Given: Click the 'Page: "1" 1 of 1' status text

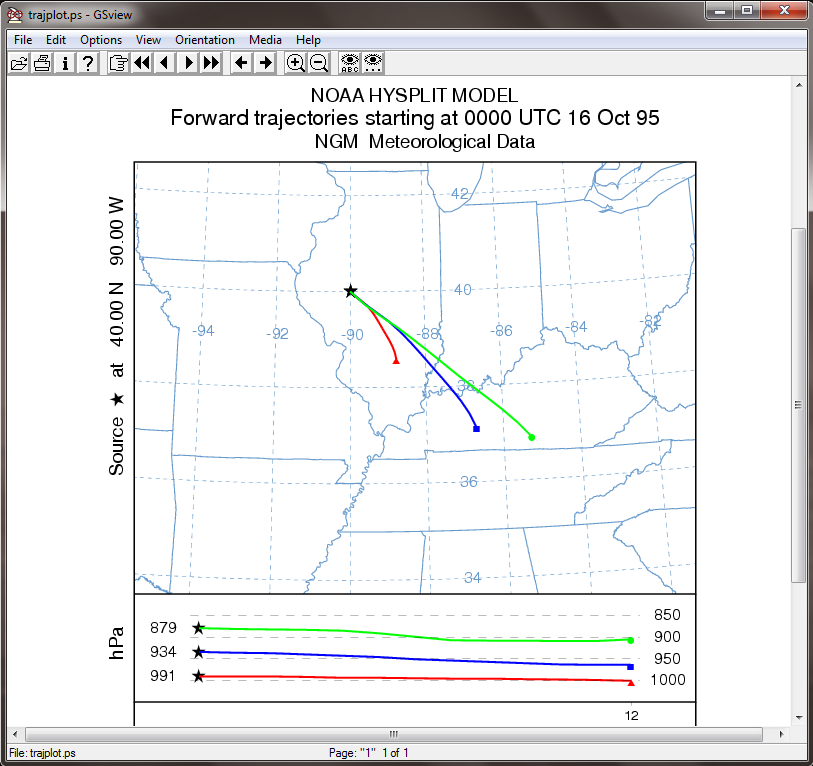Looking at the screenshot, I should click(369, 753).
